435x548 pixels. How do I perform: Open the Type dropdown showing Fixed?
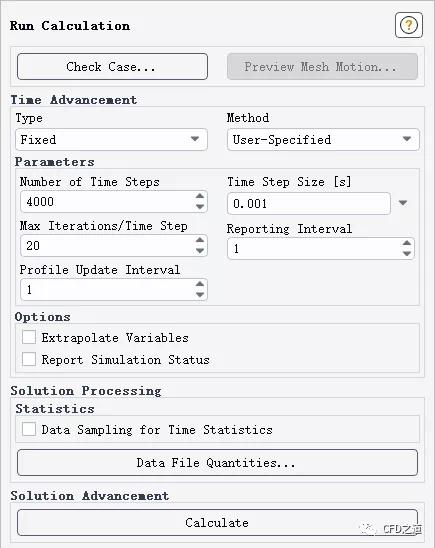point(111,140)
